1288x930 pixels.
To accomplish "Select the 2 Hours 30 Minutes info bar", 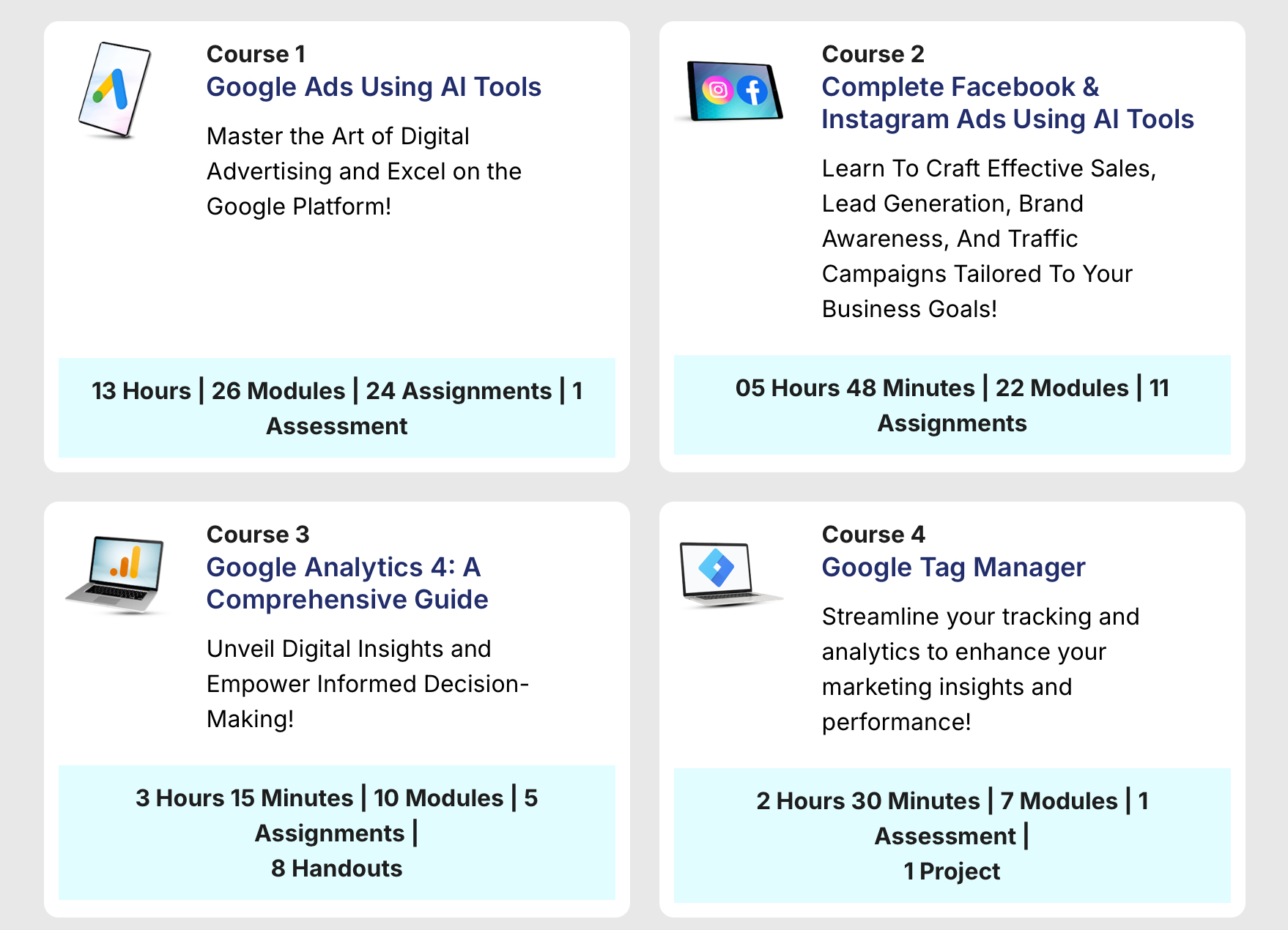I will point(952,836).
